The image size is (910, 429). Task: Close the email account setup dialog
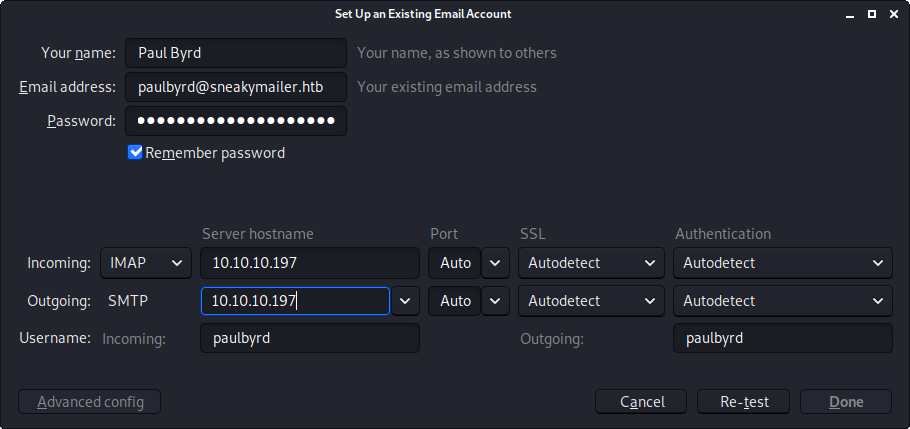(x=894, y=14)
